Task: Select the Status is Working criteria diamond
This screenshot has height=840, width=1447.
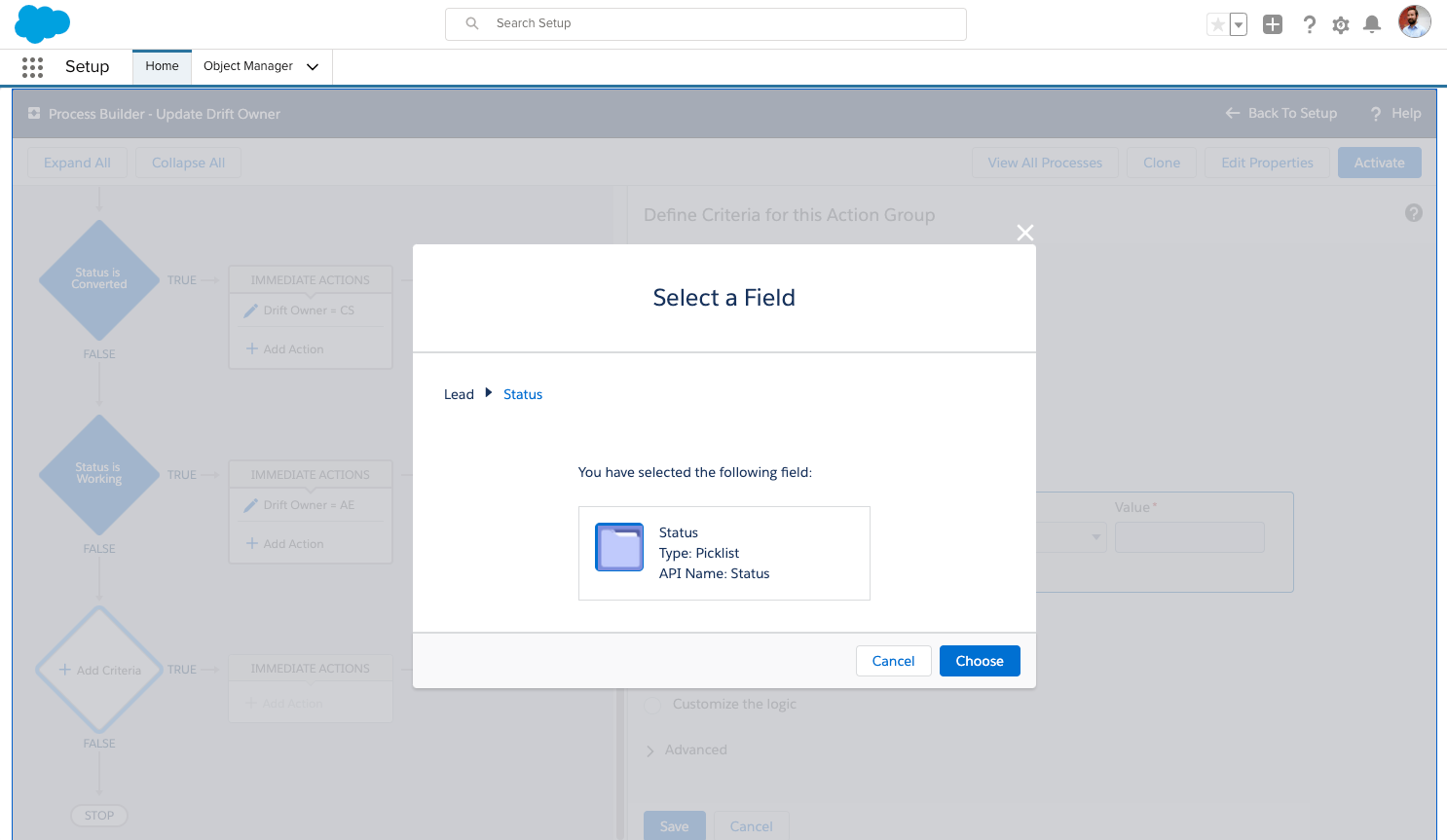Action: click(99, 475)
